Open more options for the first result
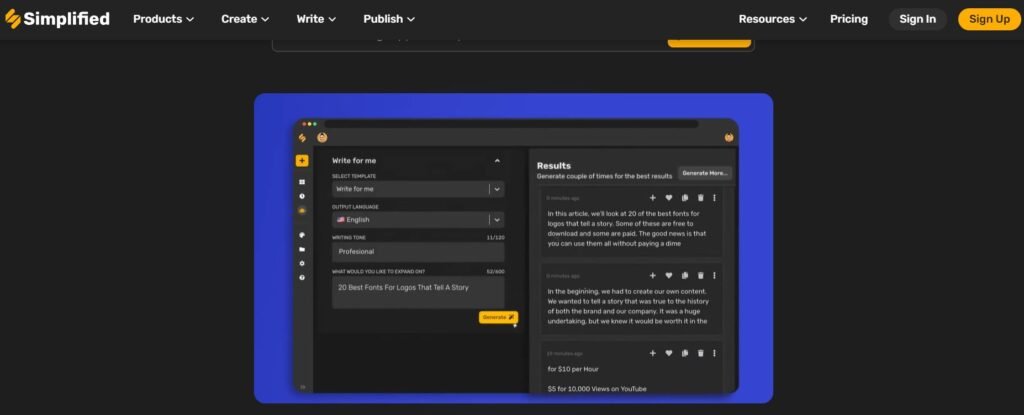The height and width of the screenshot is (415, 1024). [714, 197]
